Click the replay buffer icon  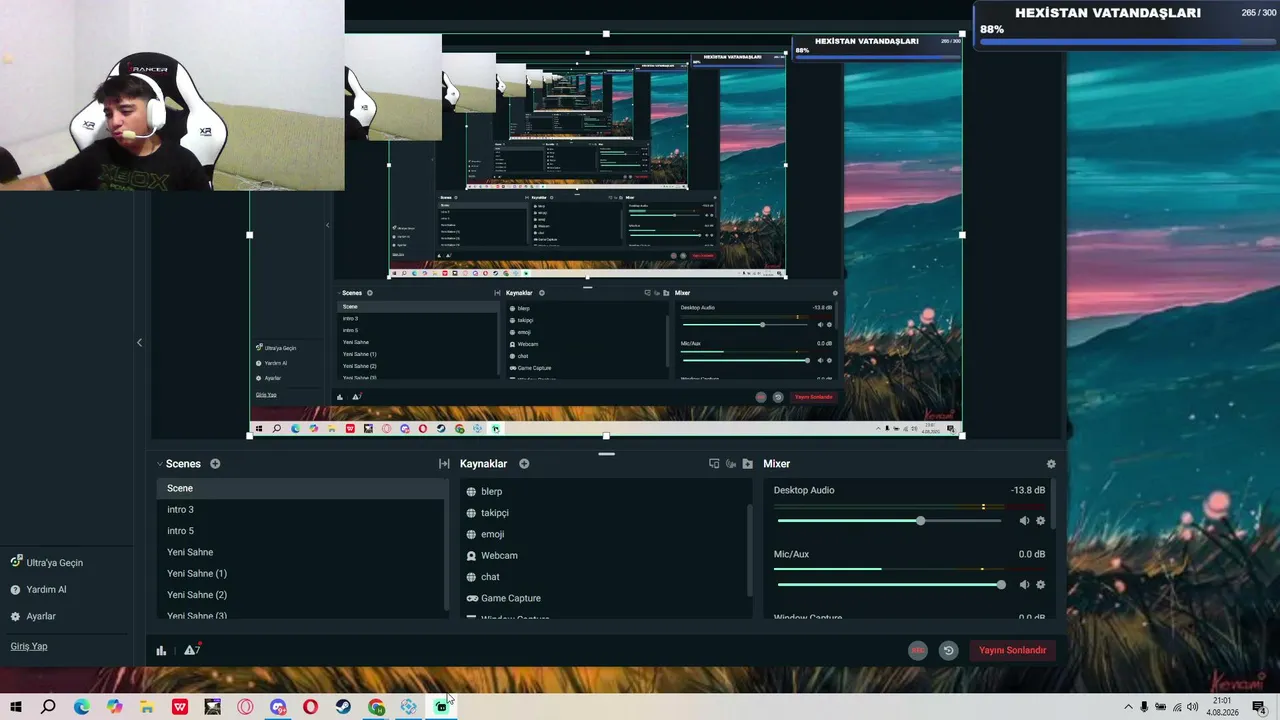949,651
